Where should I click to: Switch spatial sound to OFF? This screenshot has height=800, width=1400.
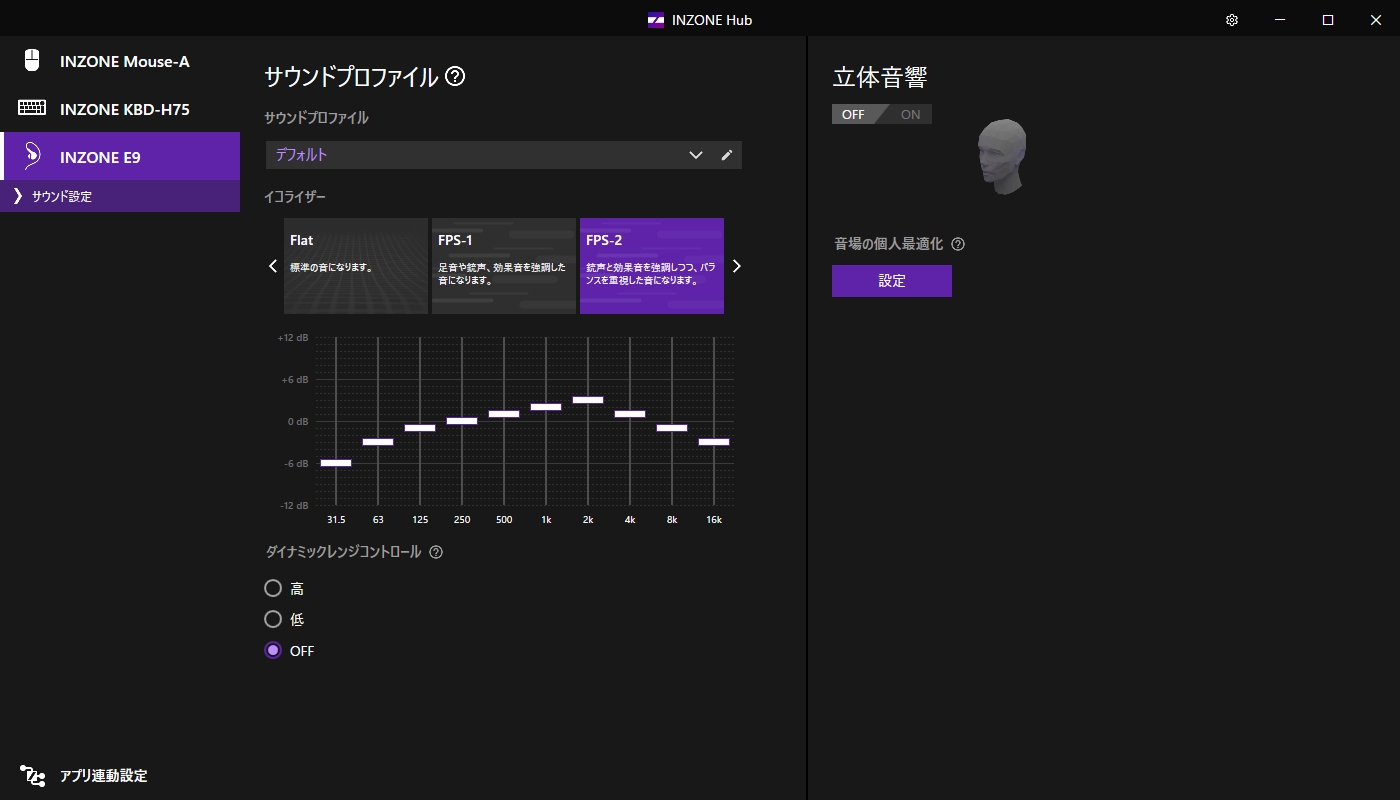pos(854,114)
